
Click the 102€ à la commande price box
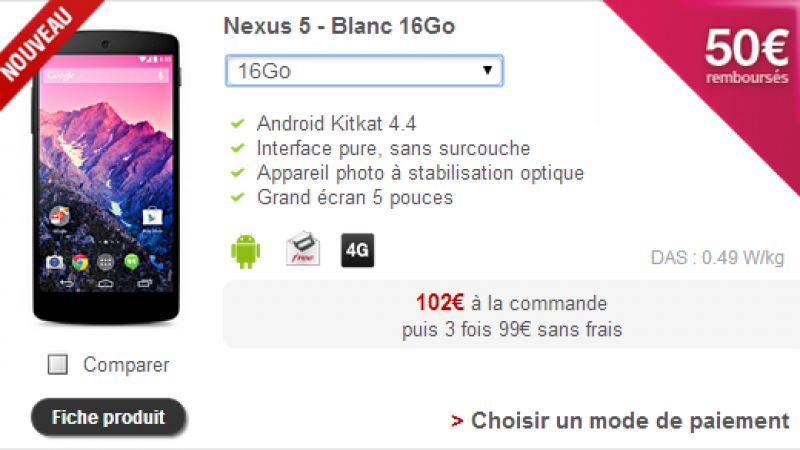[512, 314]
